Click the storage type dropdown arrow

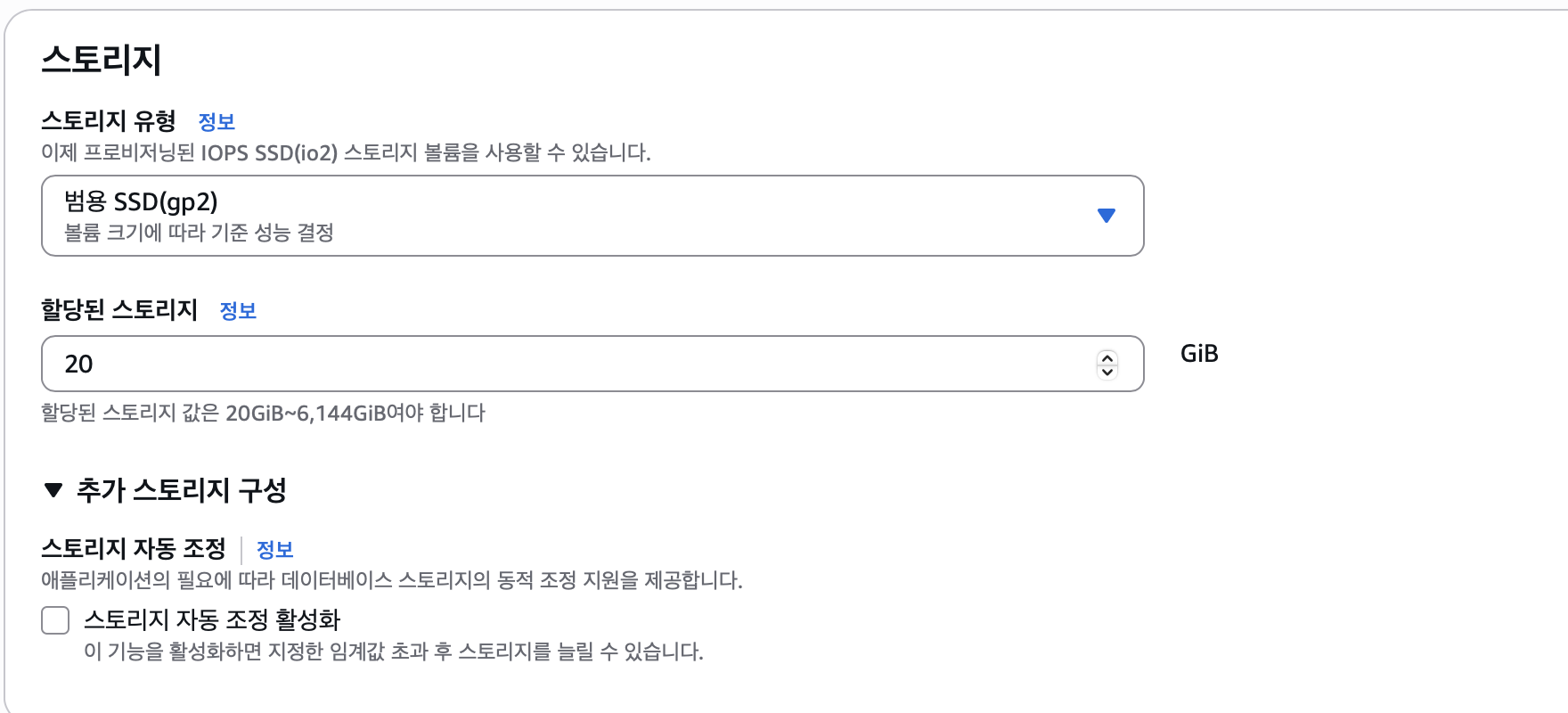(x=1106, y=216)
